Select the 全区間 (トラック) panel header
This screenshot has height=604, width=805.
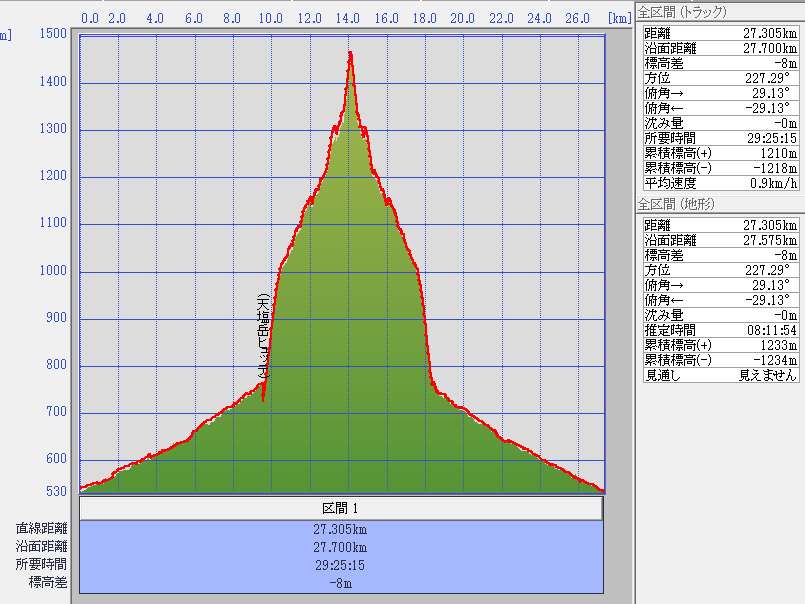coord(683,12)
